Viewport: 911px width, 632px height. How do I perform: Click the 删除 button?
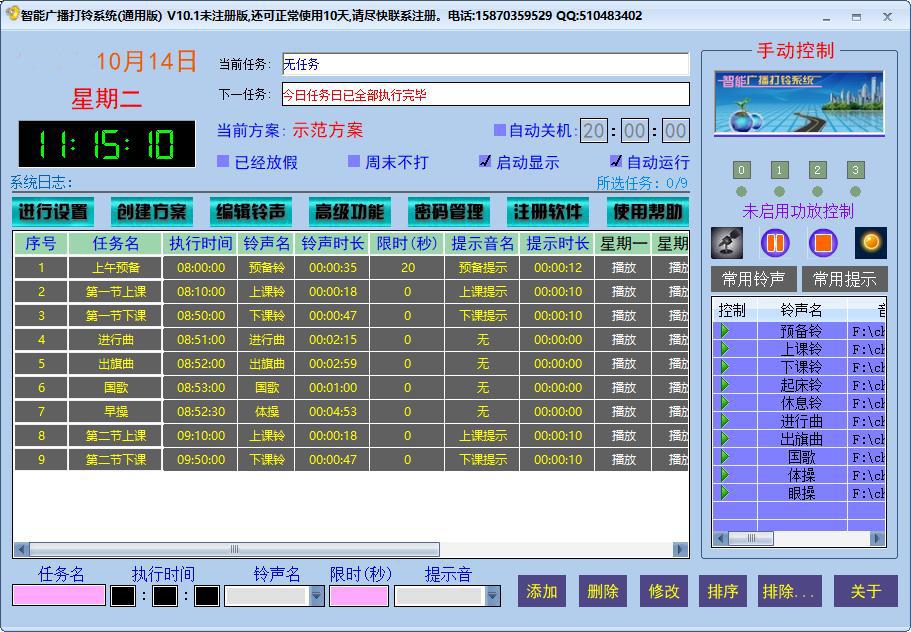[x=602, y=591]
